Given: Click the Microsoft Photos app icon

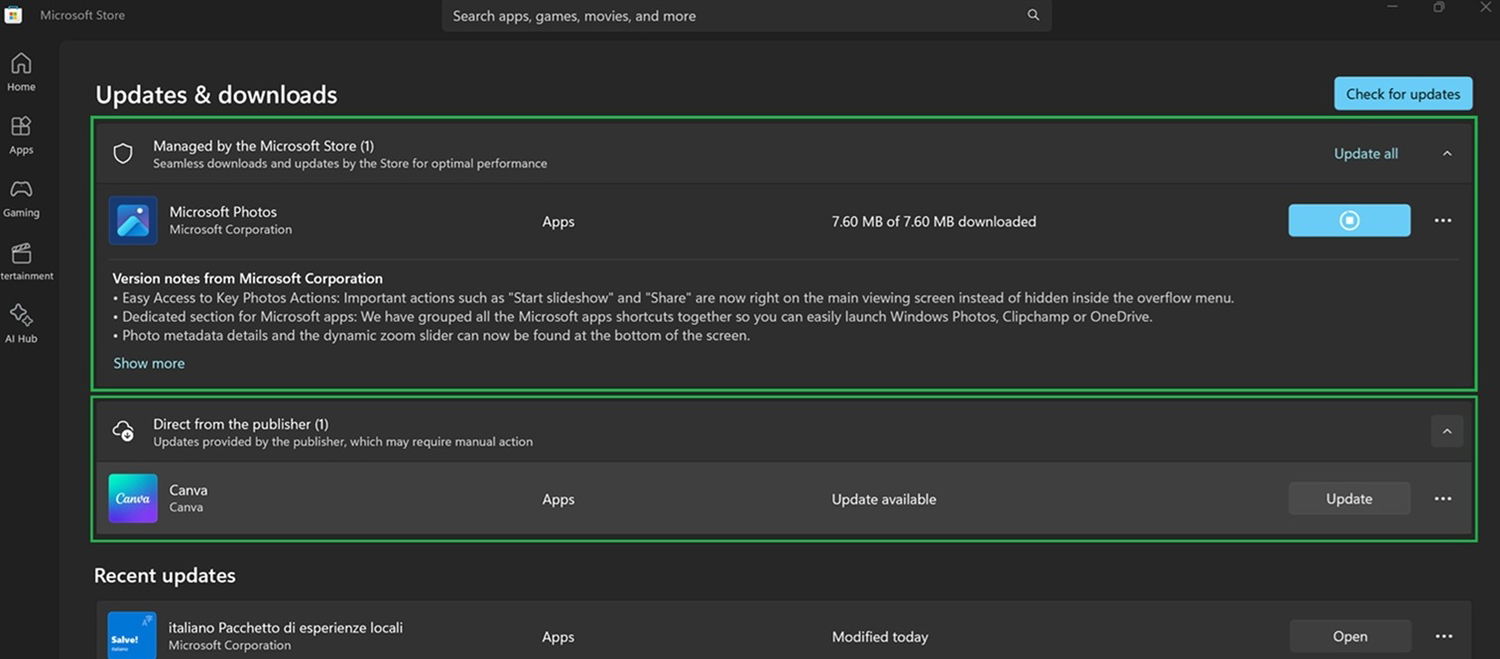Looking at the screenshot, I should click(132, 220).
